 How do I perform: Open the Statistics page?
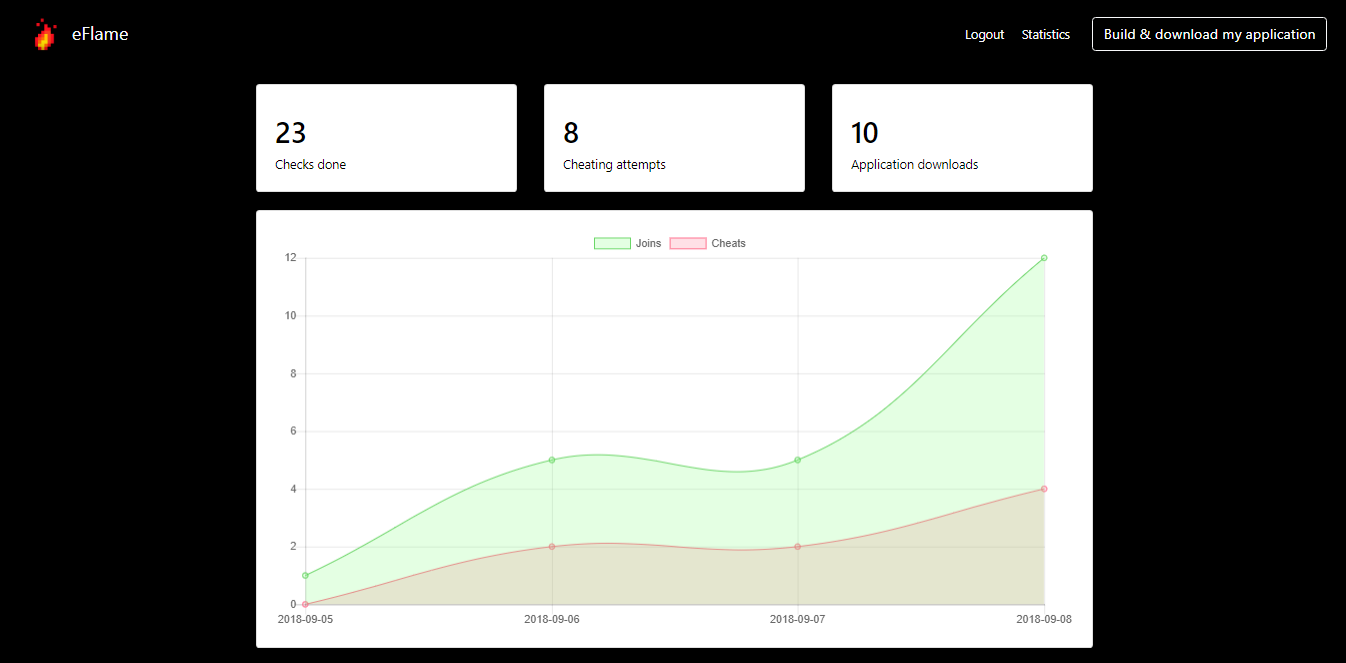[x=1045, y=34]
